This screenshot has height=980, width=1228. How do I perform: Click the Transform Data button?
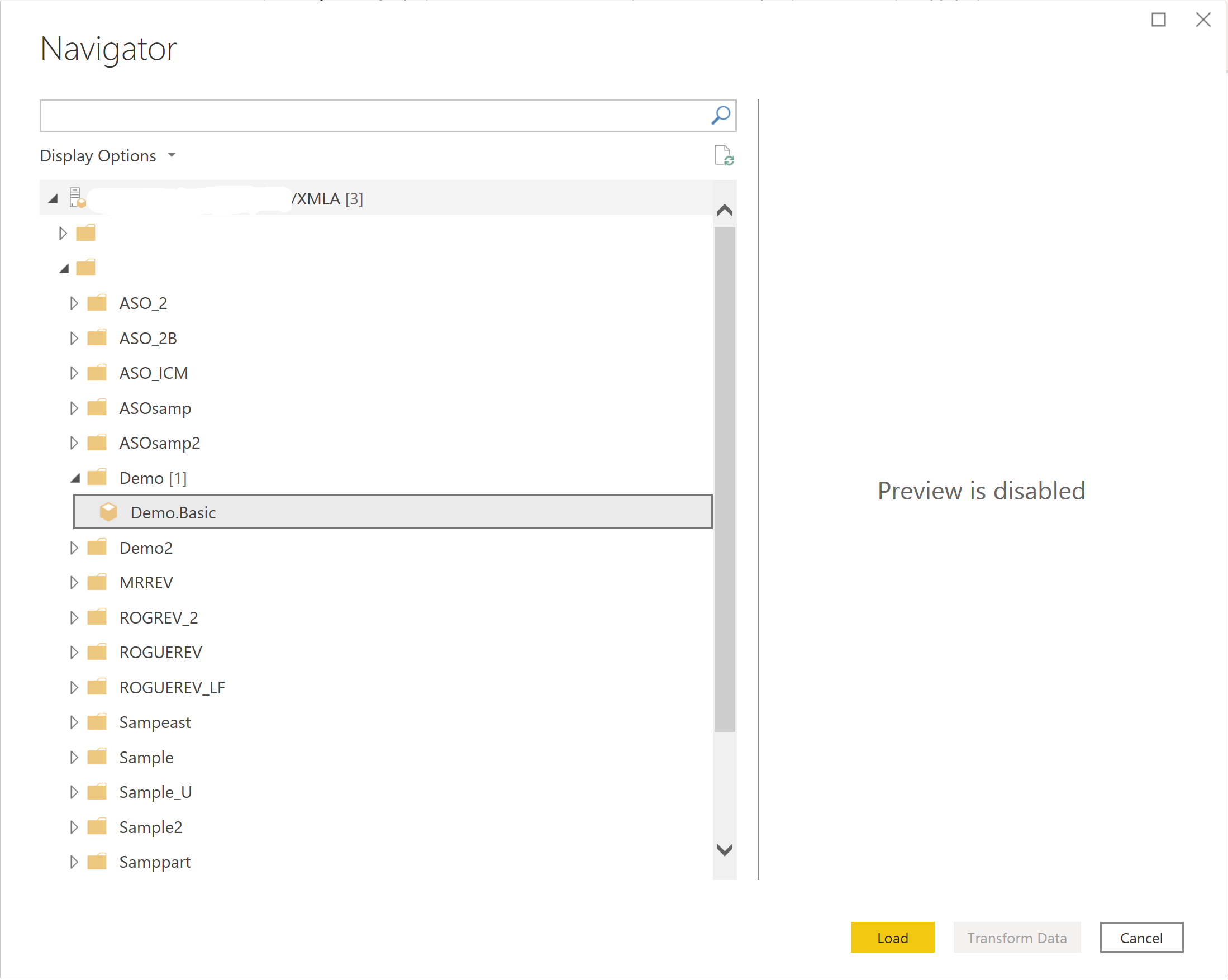(x=1017, y=937)
